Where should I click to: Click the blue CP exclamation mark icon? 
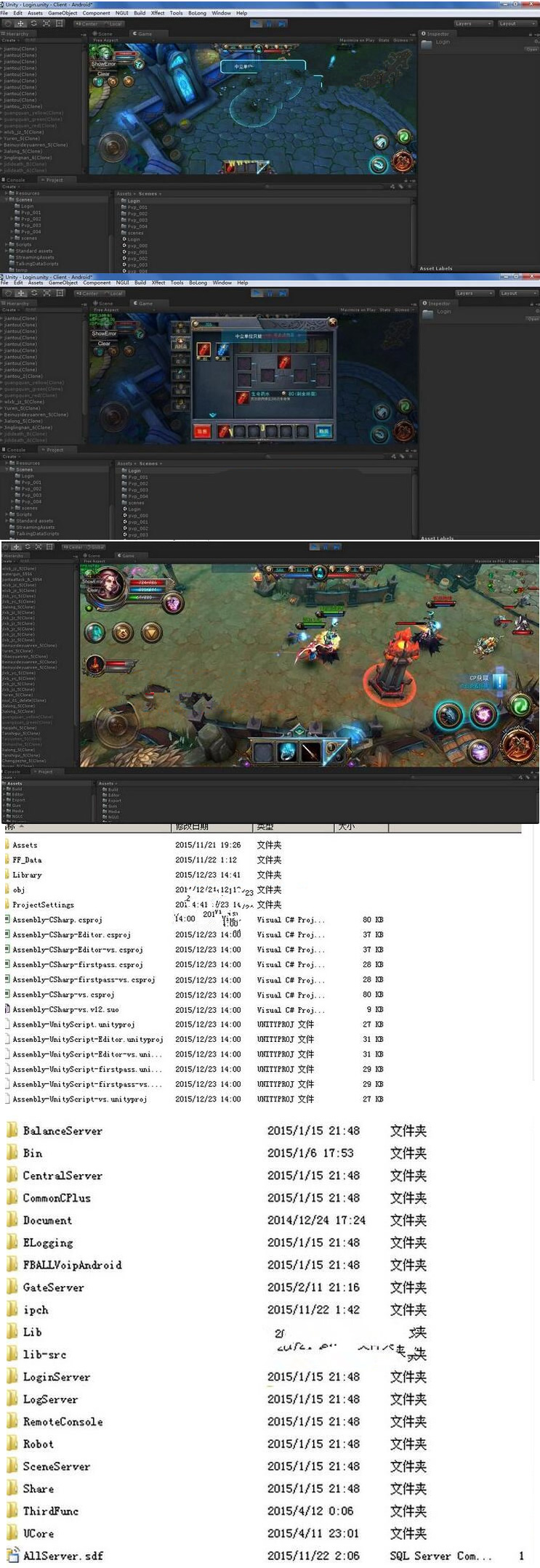point(500,682)
